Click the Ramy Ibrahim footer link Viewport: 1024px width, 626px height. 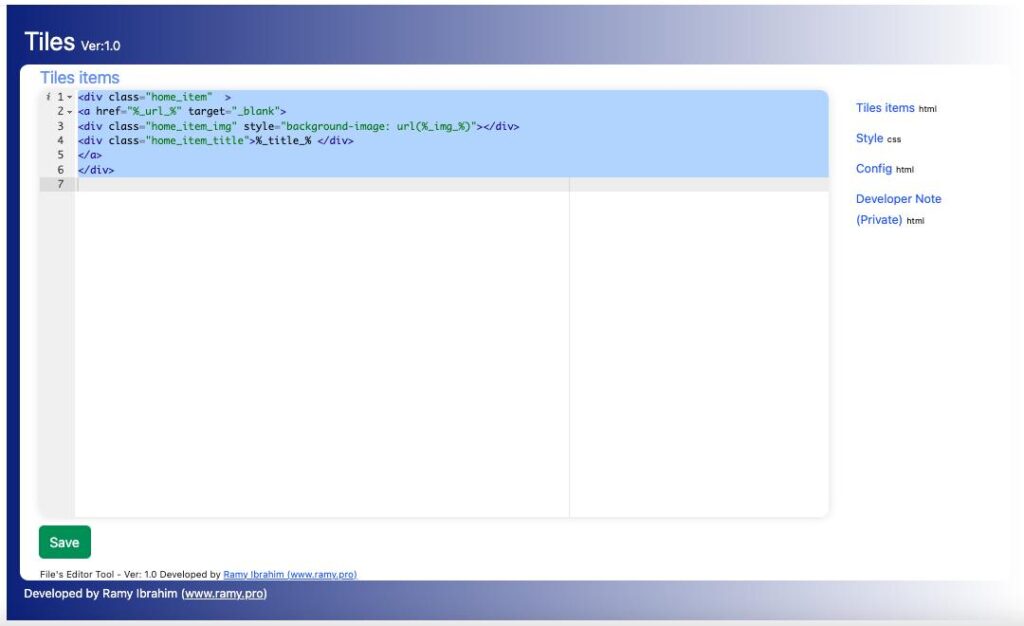click(257, 574)
